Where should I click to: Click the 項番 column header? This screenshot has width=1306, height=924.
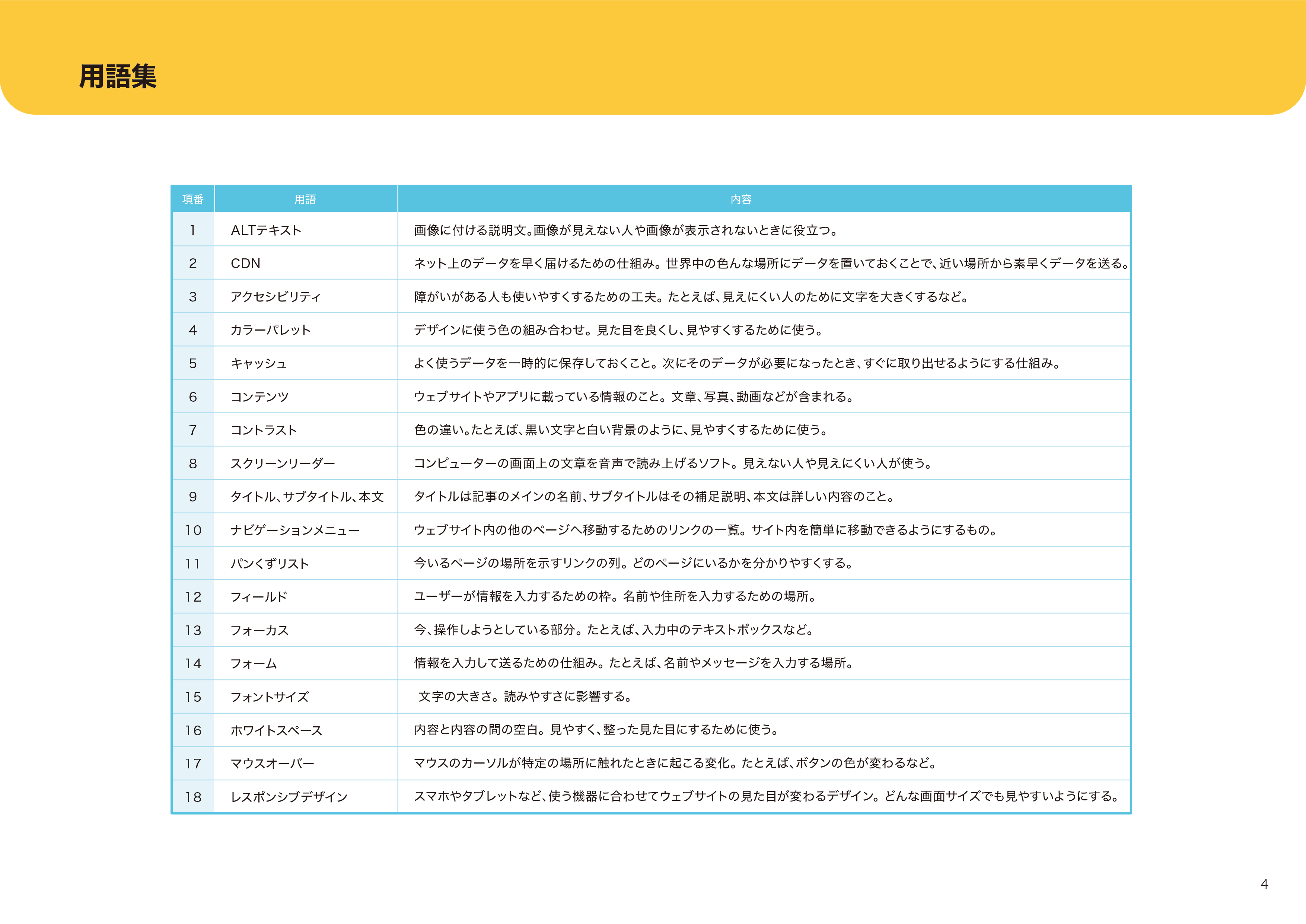point(193,199)
